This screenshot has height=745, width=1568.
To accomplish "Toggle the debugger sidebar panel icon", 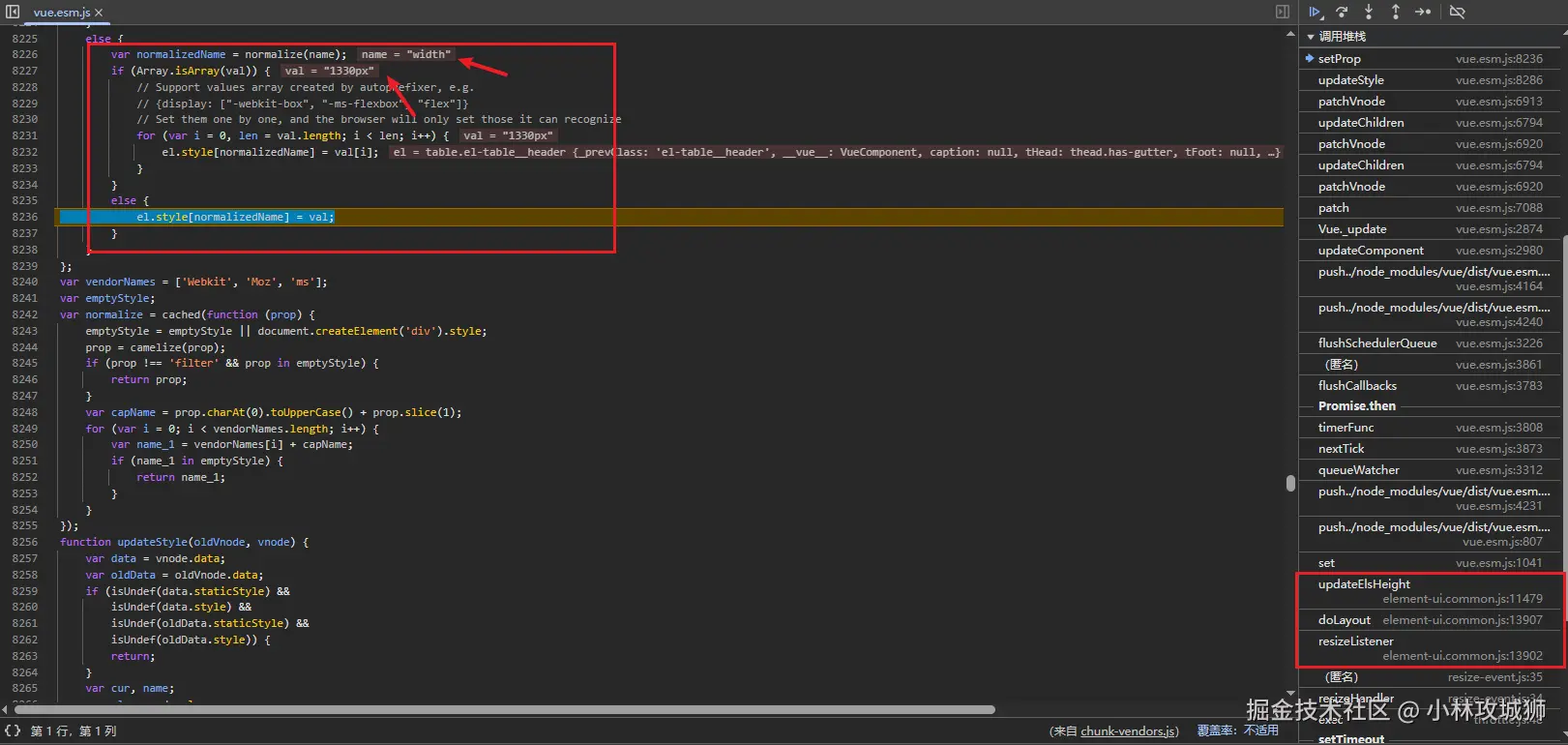I will (1283, 12).
